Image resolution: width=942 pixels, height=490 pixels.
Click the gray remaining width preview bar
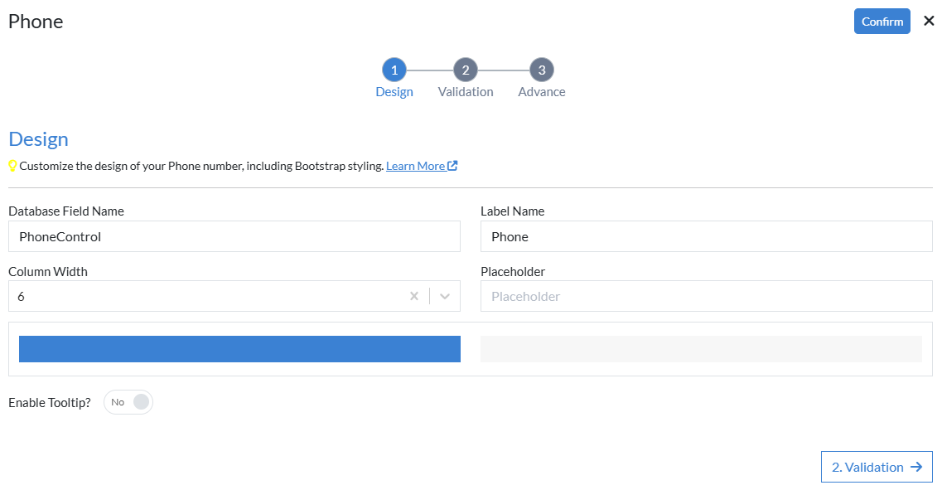click(701, 349)
